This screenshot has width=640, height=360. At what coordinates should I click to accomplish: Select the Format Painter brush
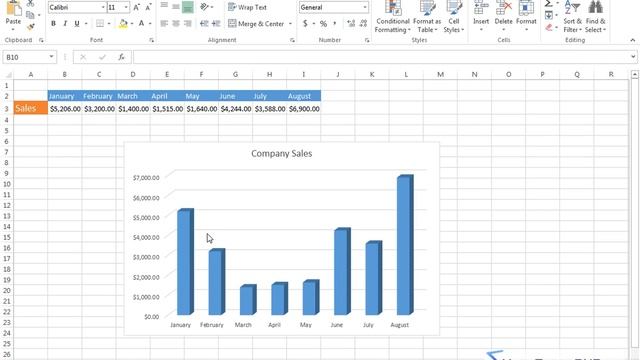point(31,27)
